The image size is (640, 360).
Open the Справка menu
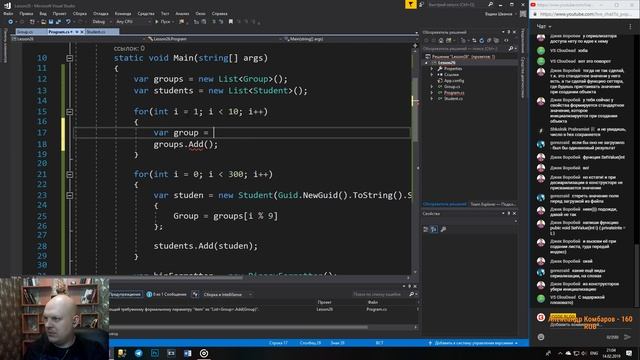[x=220, y=13]
